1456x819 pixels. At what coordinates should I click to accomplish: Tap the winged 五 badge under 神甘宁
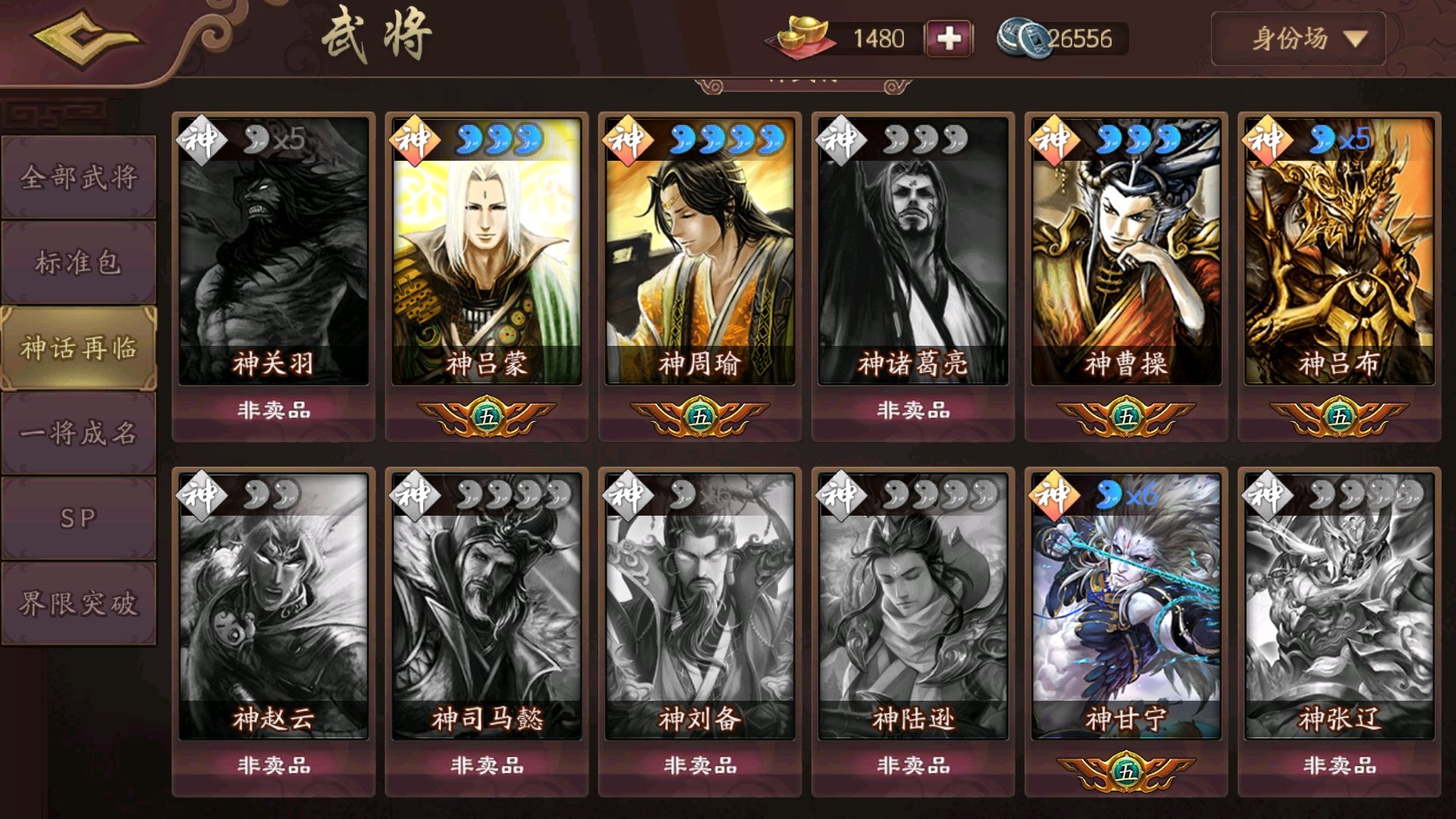(1126, 771)
